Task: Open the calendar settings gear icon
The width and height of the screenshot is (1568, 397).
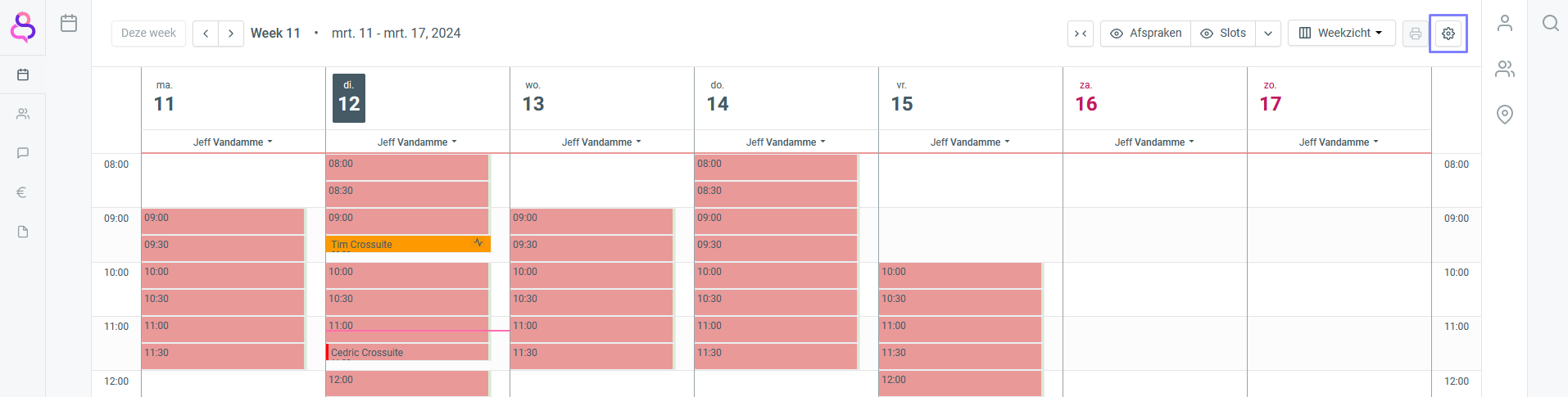Action: [1448, 34]
